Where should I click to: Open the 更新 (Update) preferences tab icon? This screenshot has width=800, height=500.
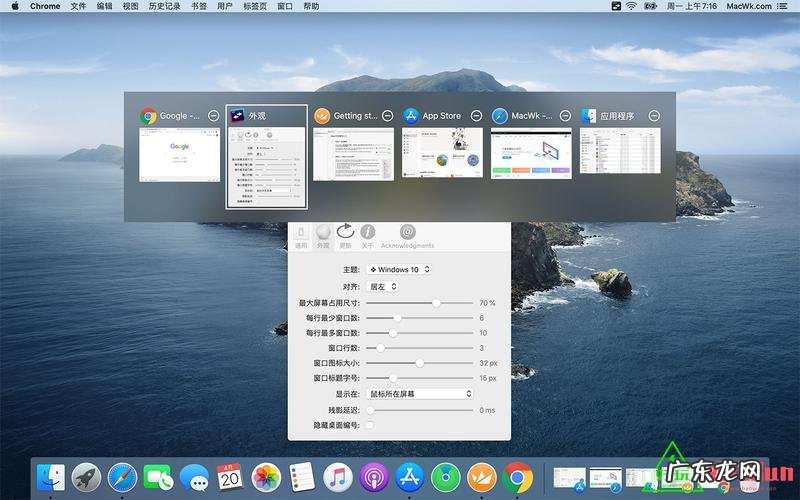tap(345, 232)
